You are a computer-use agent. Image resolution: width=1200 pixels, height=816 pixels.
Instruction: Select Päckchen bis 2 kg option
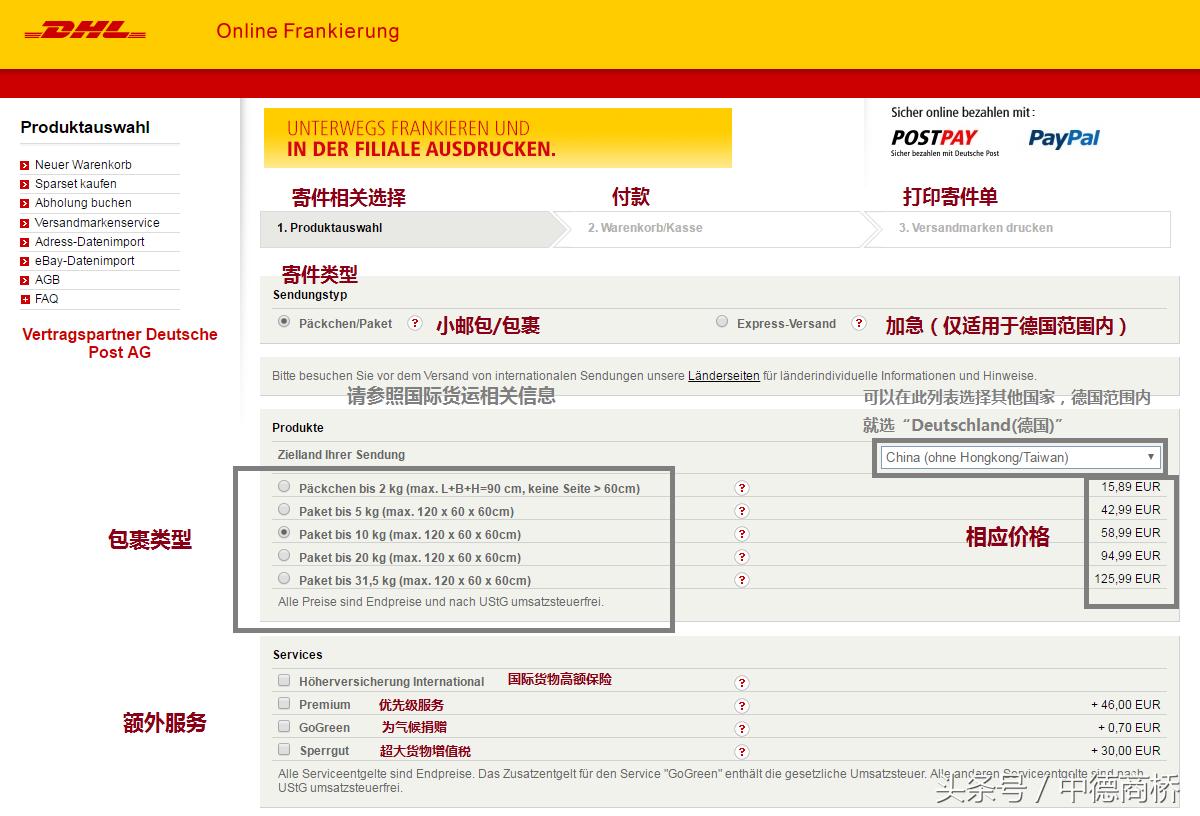point(283,485)
